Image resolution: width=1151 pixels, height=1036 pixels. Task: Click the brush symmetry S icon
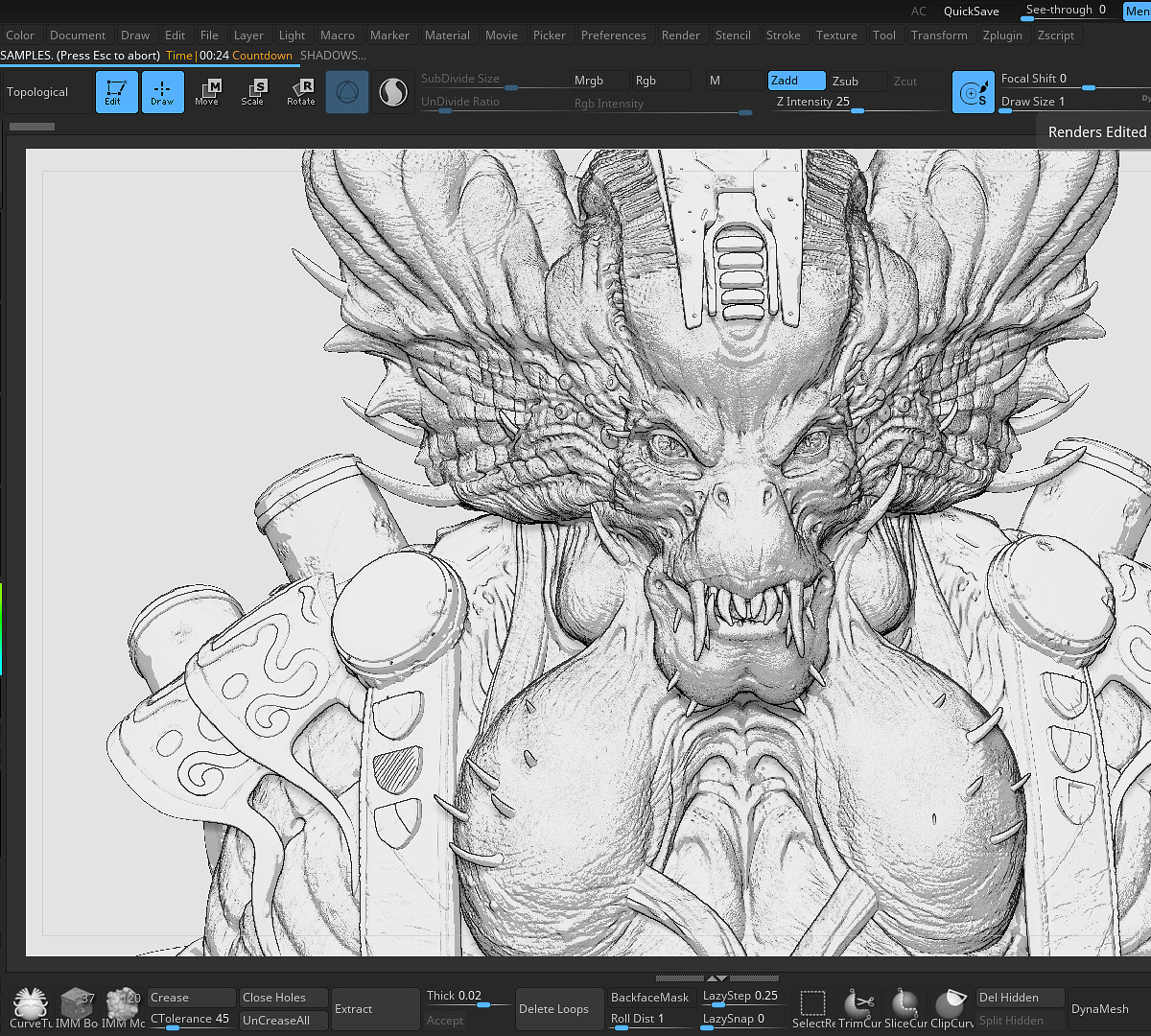(973, 92)
